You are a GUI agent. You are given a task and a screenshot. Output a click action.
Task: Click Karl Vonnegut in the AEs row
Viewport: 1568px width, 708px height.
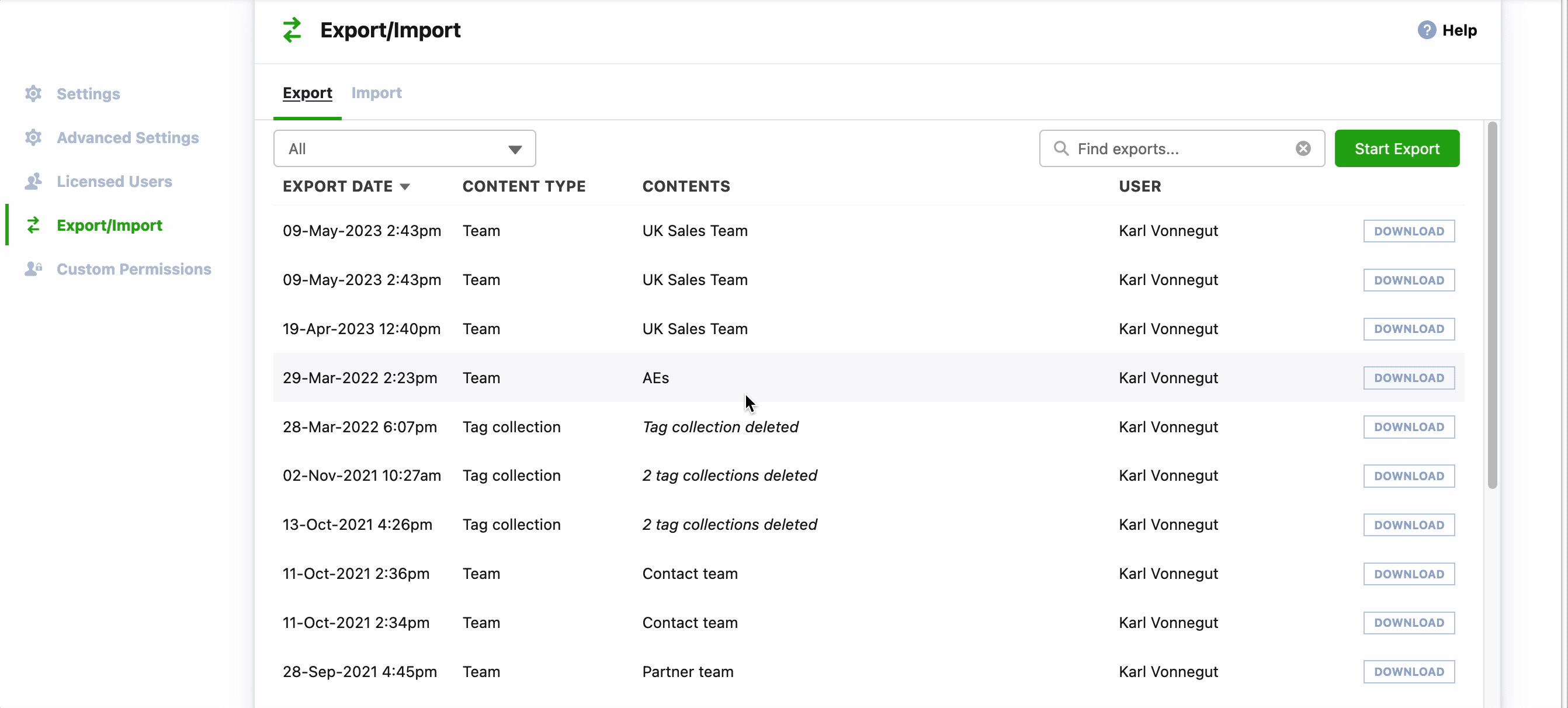pos(1168,377)
